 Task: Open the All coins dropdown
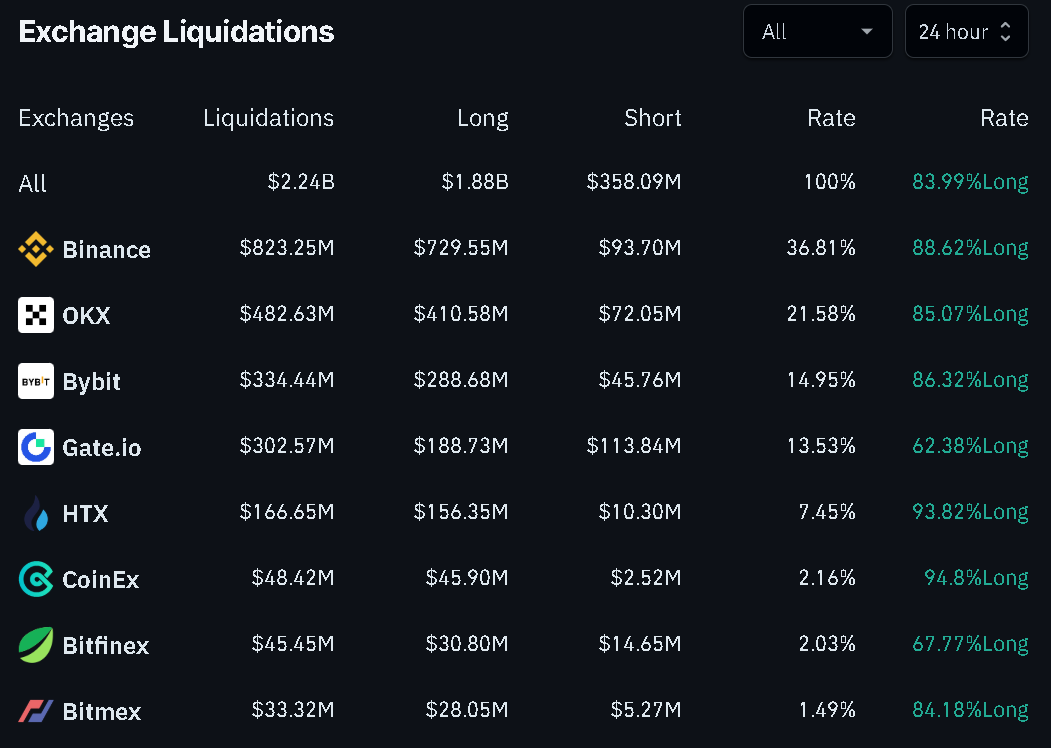point(817,32)
